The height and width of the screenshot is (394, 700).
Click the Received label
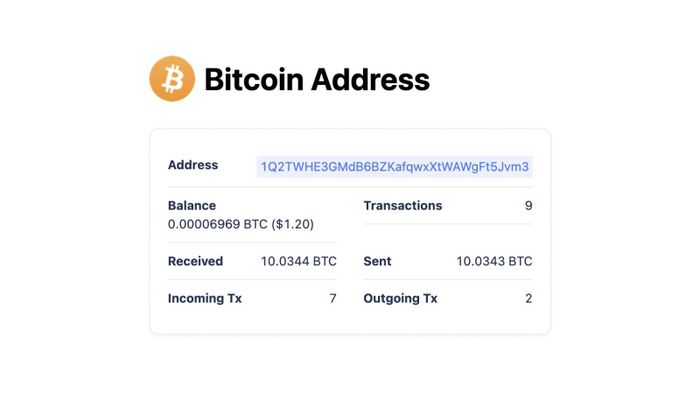(x=195, y=261)
